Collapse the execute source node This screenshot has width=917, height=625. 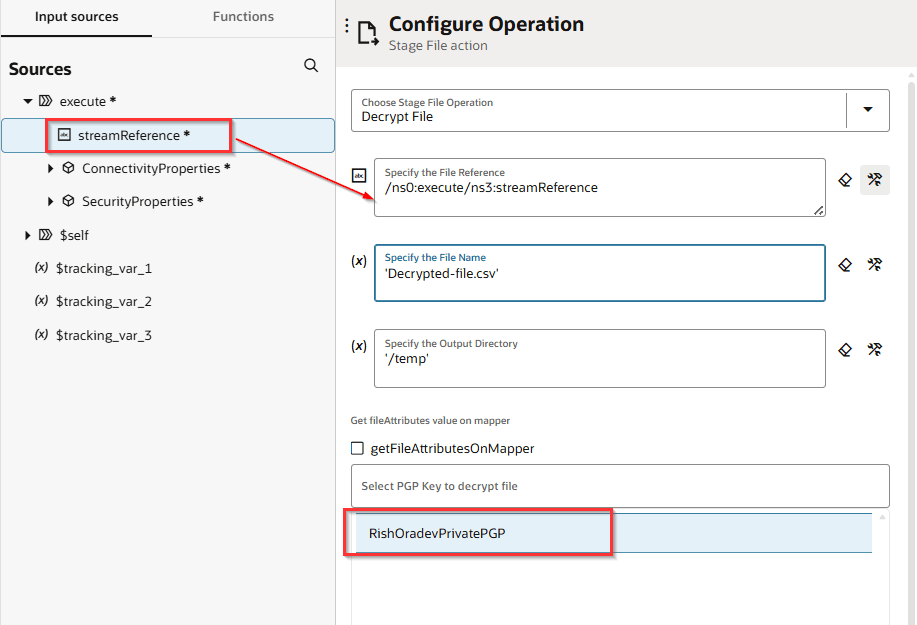28,102
